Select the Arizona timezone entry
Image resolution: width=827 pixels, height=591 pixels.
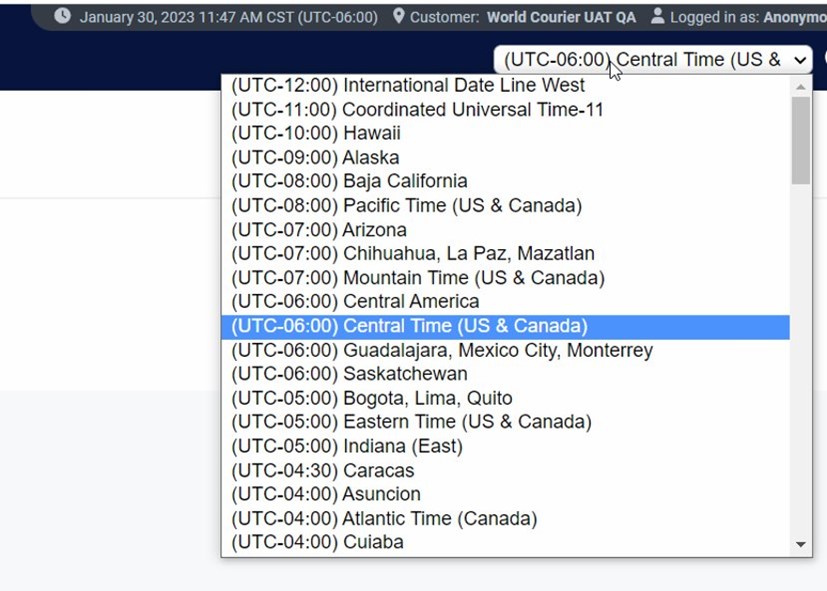tap(319, 230)
